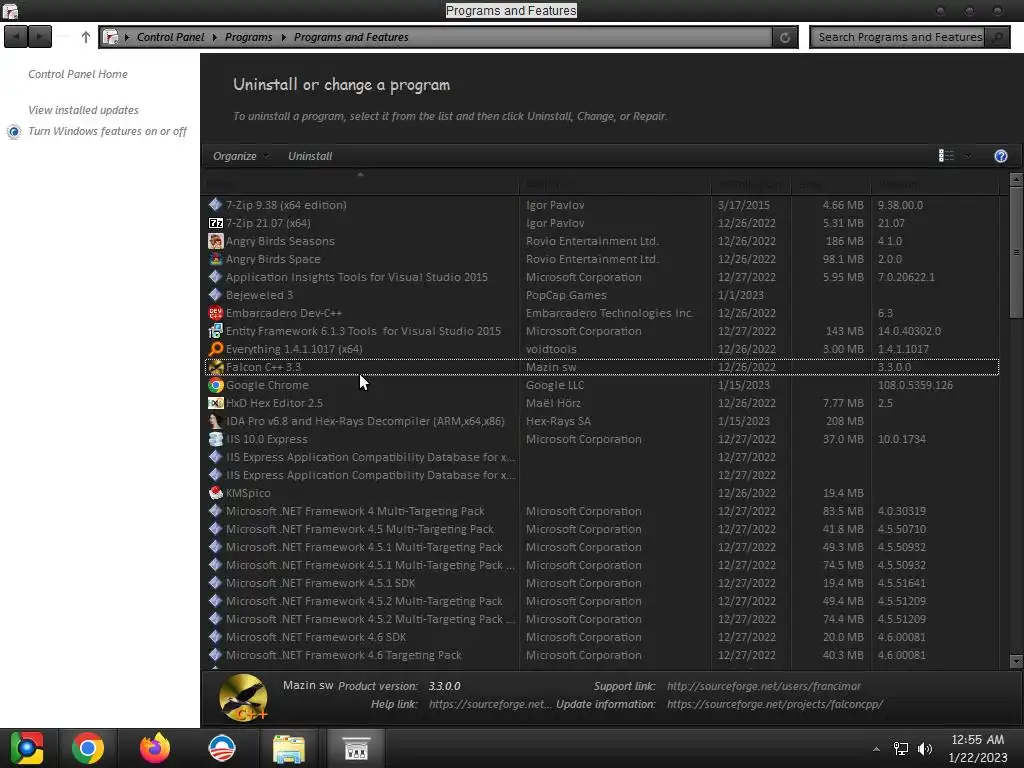Click the Falcon C++ eagle logo in details pane
This screenshot has height=768, width=1024.
(x=243, y=697)
